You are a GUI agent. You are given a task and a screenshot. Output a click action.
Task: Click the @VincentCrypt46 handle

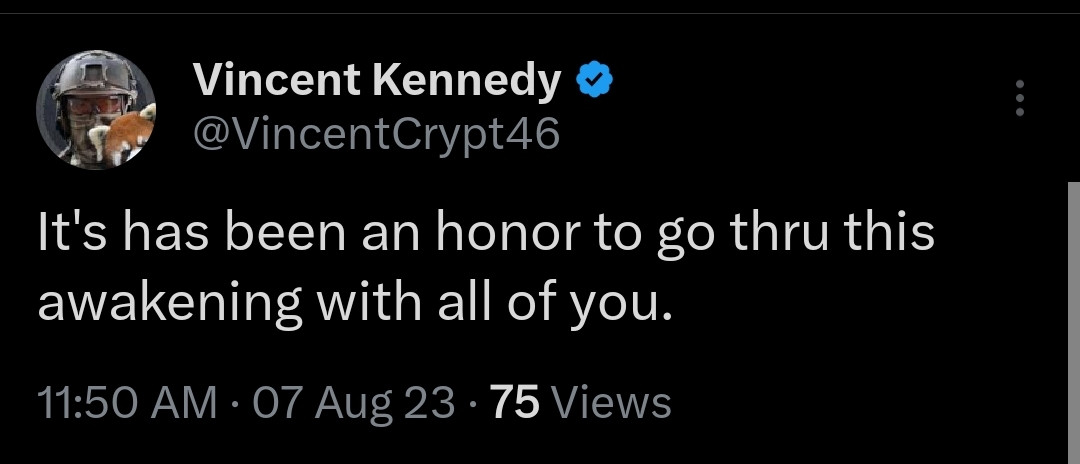[x=375, y=131]
